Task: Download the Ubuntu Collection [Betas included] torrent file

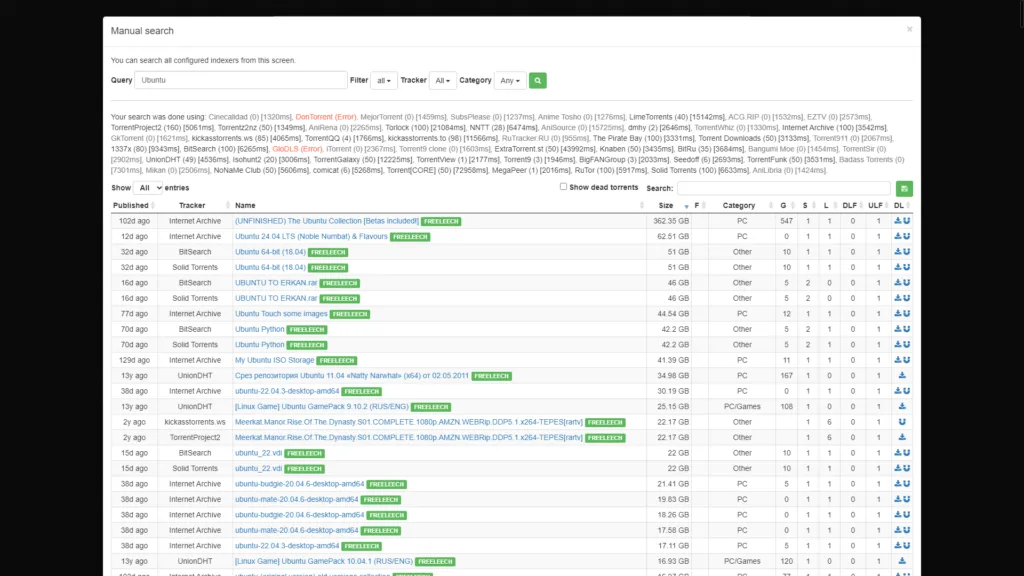Action: click(899, 220)
